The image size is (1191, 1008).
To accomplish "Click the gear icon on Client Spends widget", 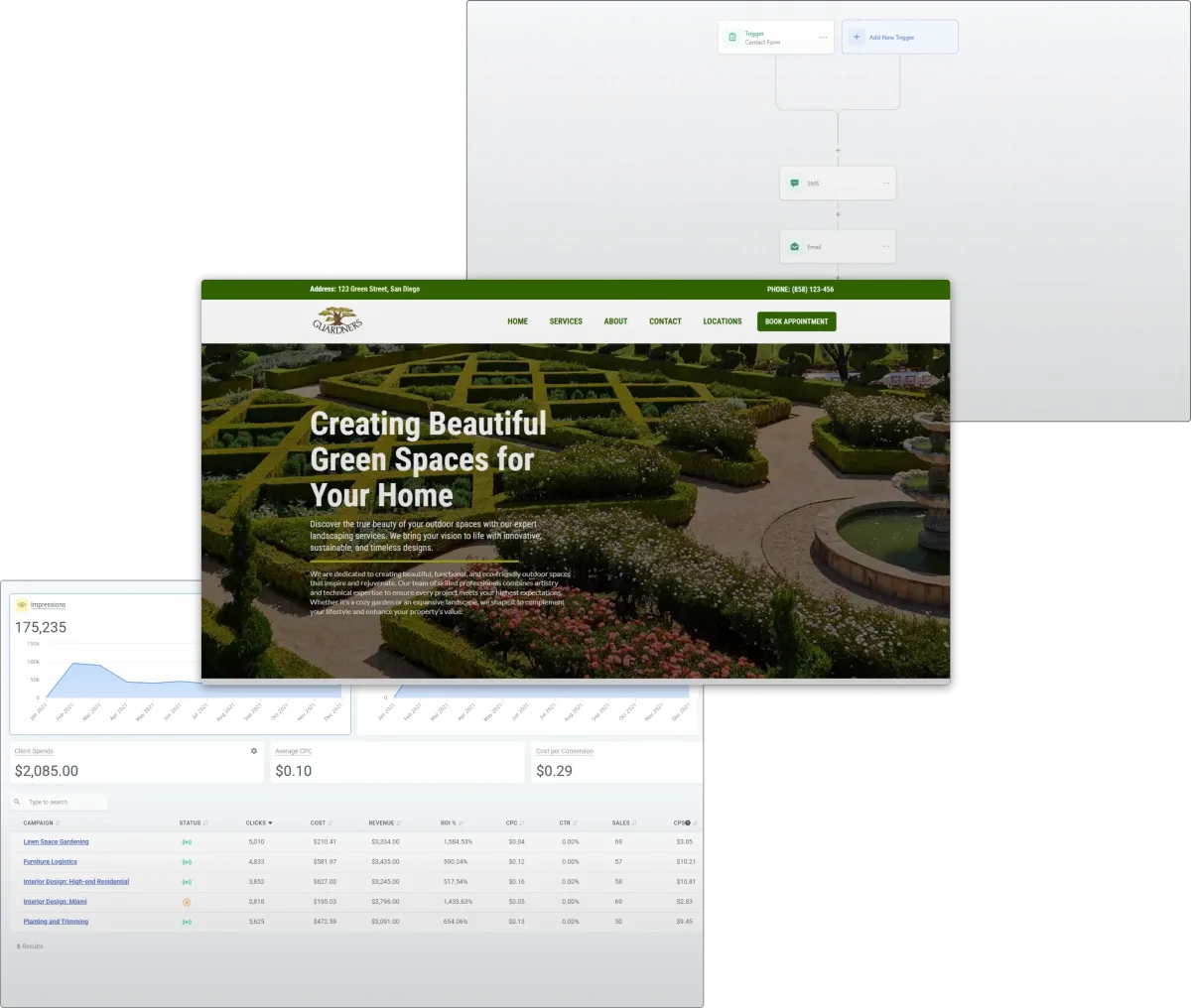I will pyautogui.click(x=253, y=751).
